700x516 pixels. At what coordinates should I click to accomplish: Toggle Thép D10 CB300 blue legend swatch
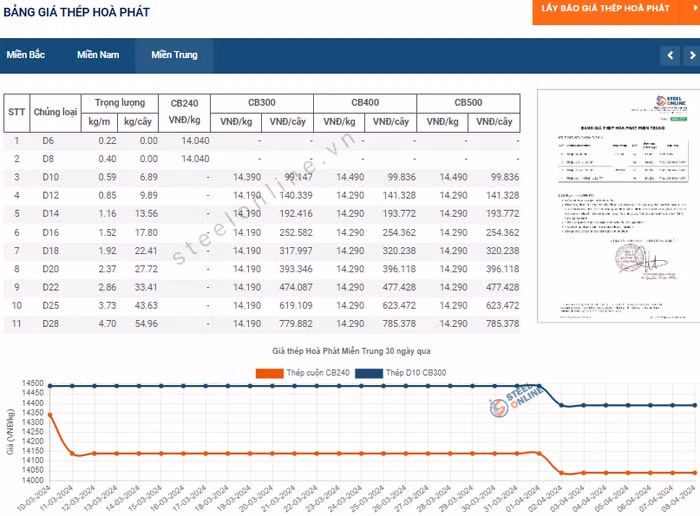(x=369, y=373)
